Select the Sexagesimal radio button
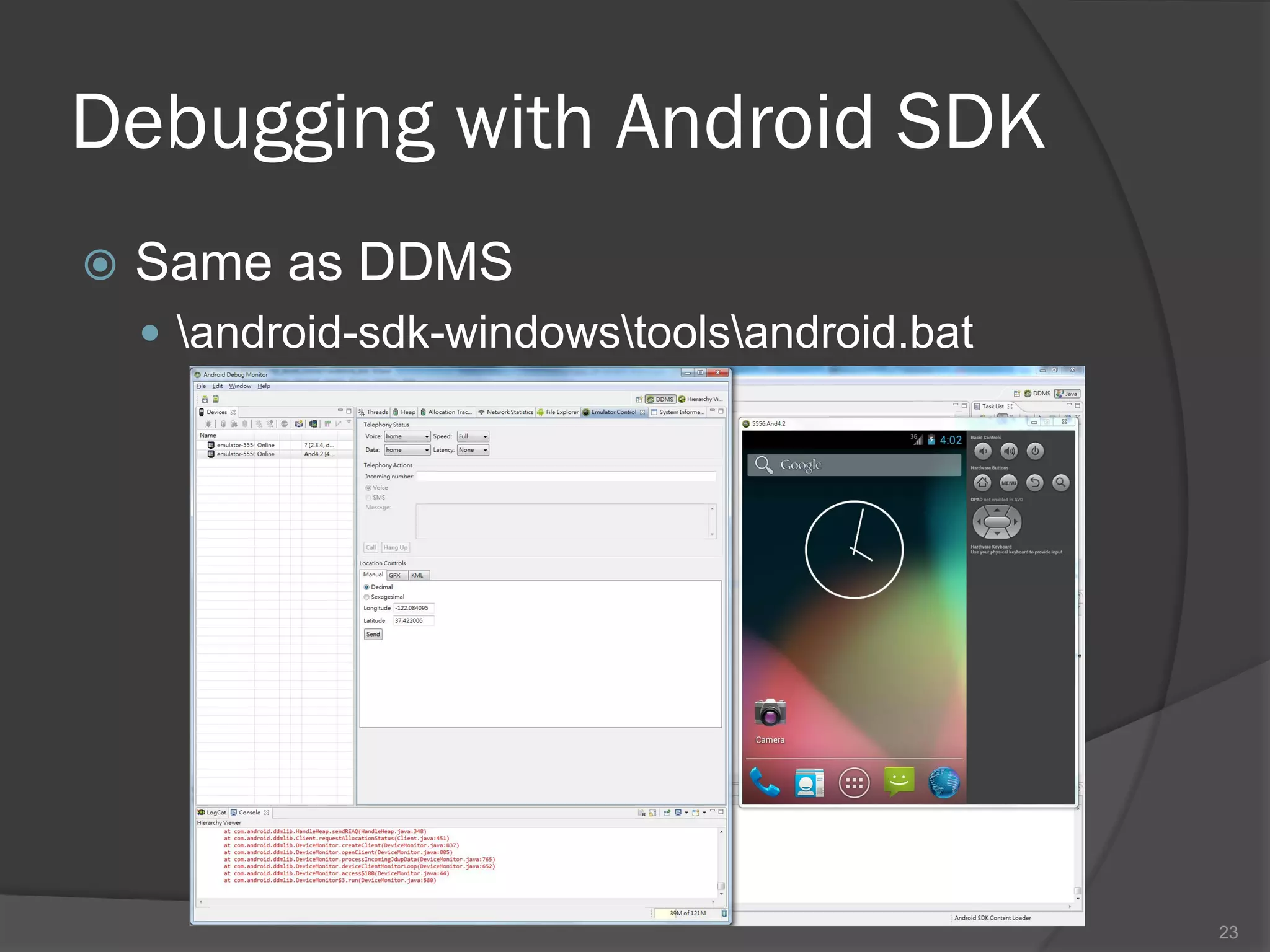 click(366, 597)
